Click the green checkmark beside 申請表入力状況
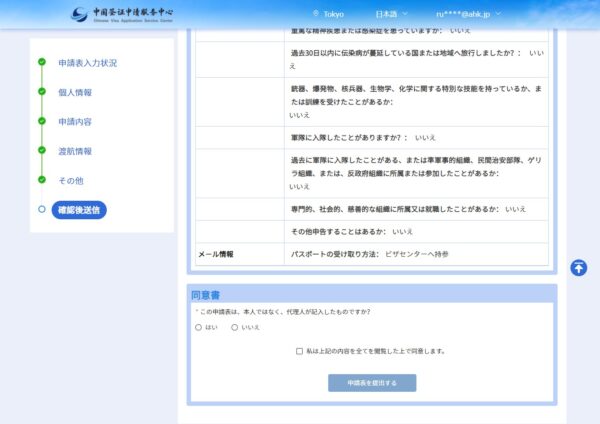 click(x=42, y=63)
